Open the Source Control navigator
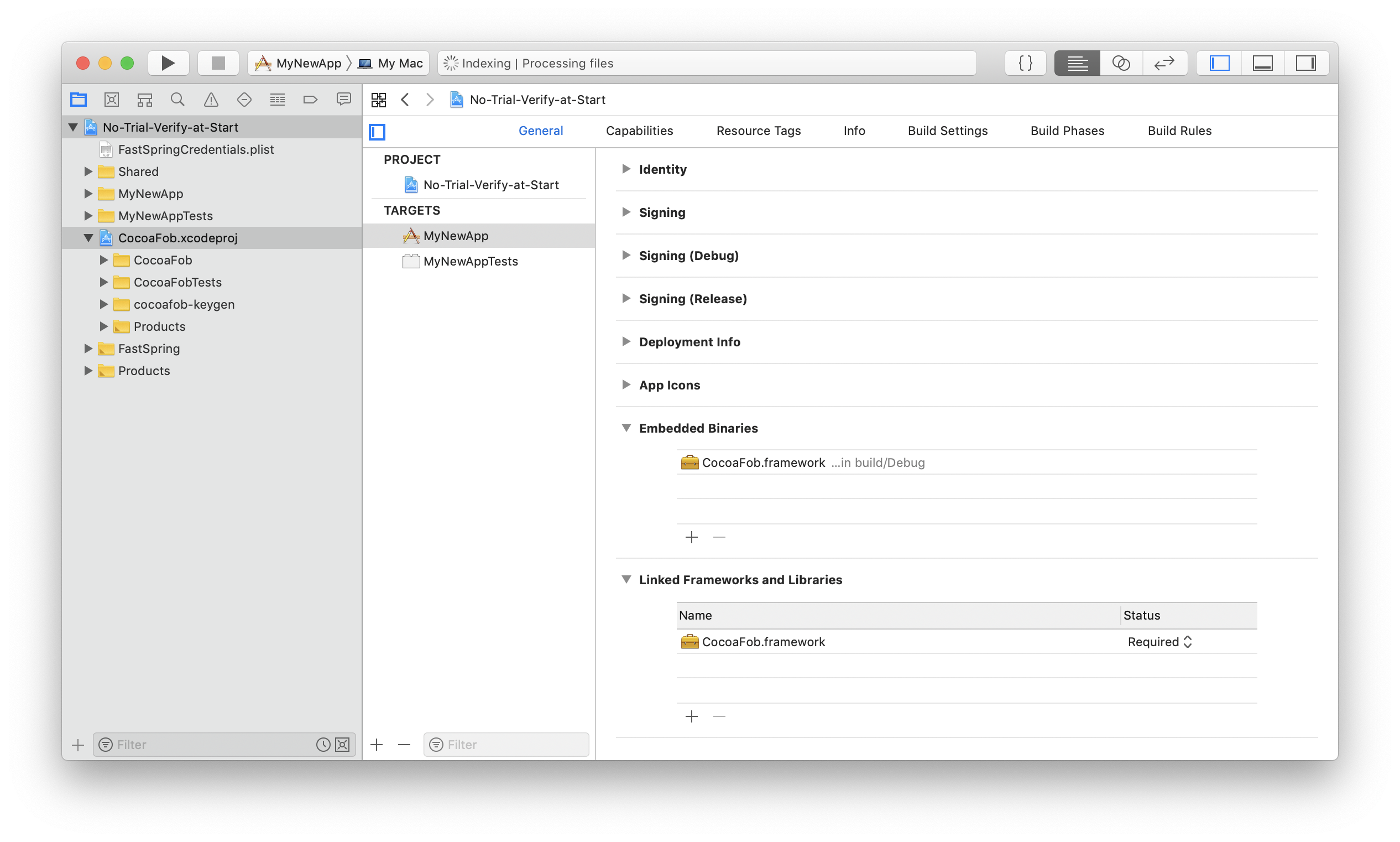Image resolution: width=1400 pixels, height=842 pixels. (x=111, y=99)
